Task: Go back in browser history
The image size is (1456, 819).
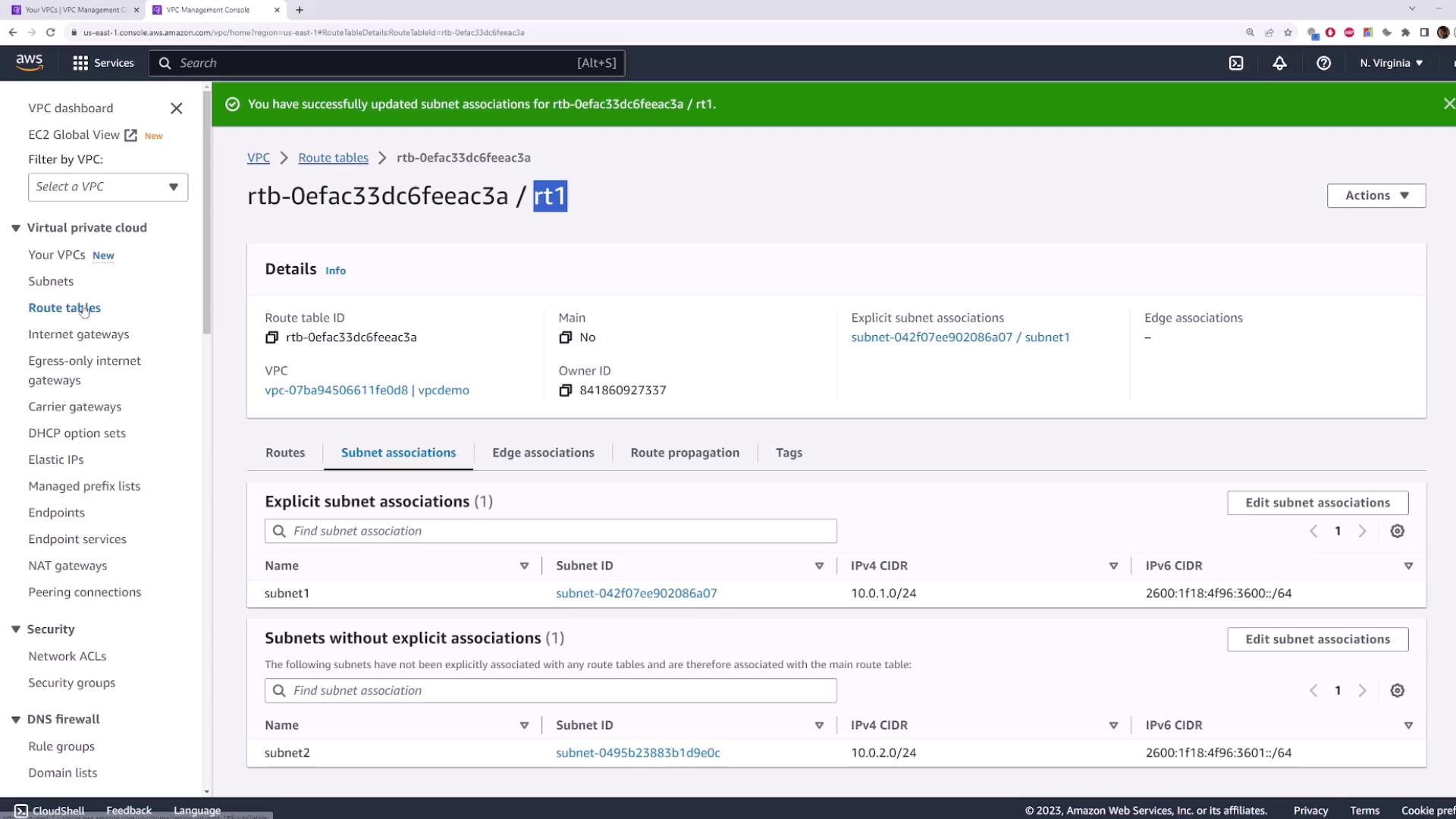Action: [x=13, y=33]
